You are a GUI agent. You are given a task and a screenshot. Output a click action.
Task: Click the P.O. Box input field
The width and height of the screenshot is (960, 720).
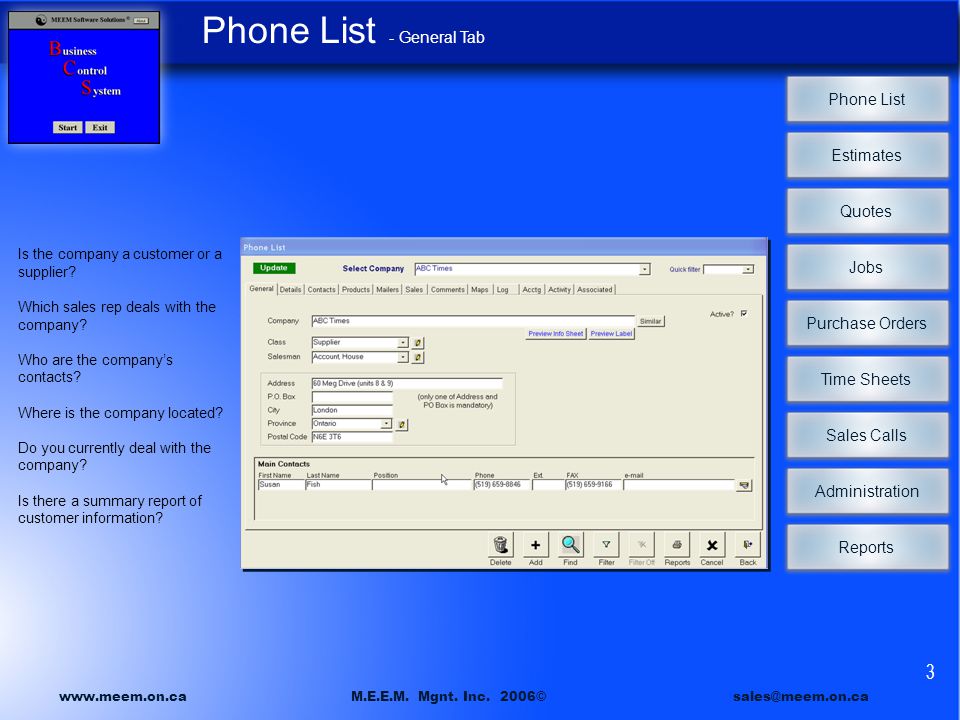[352, 397]
